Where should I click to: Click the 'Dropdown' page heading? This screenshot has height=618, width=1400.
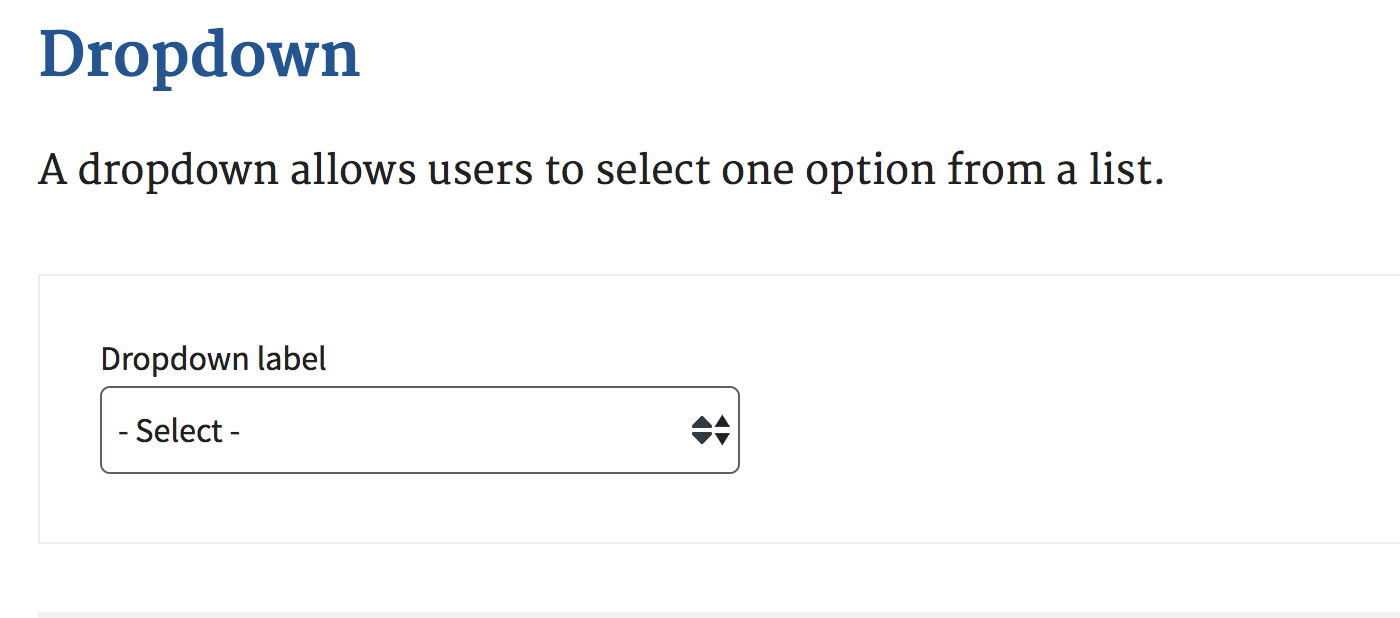pos(200,55)
